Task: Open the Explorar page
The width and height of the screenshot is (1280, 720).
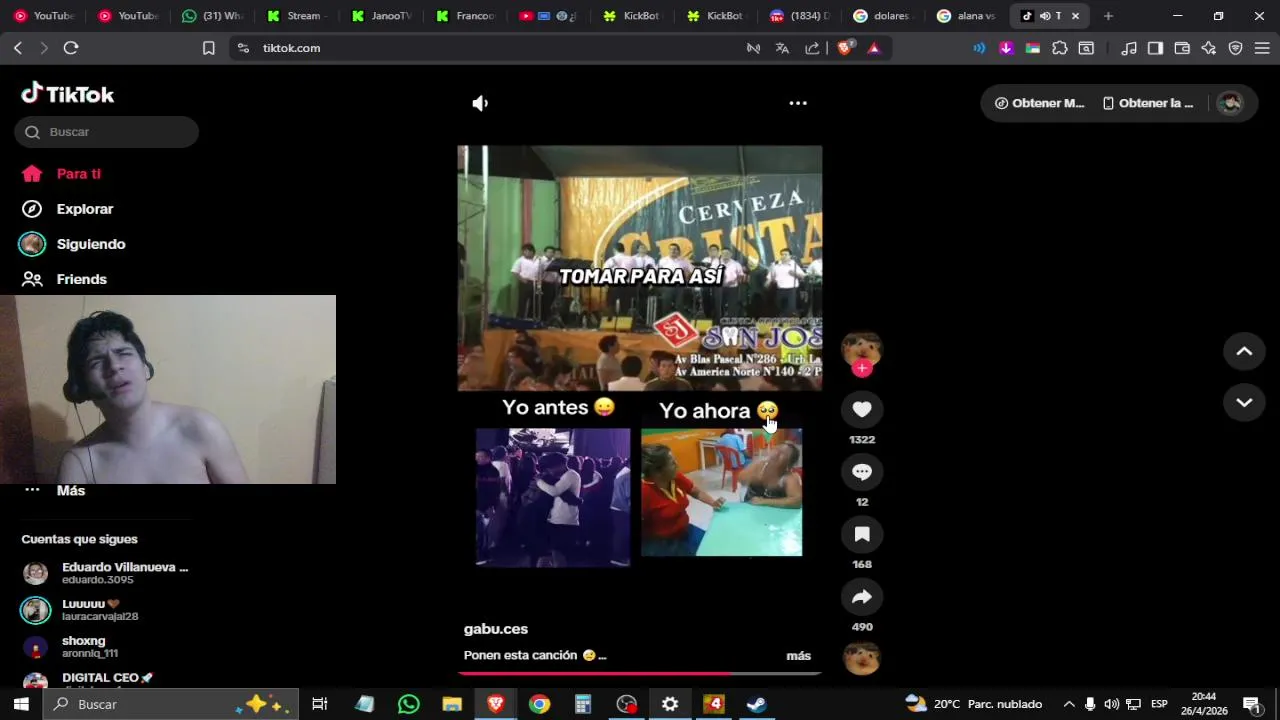Action: click(68, 209)
